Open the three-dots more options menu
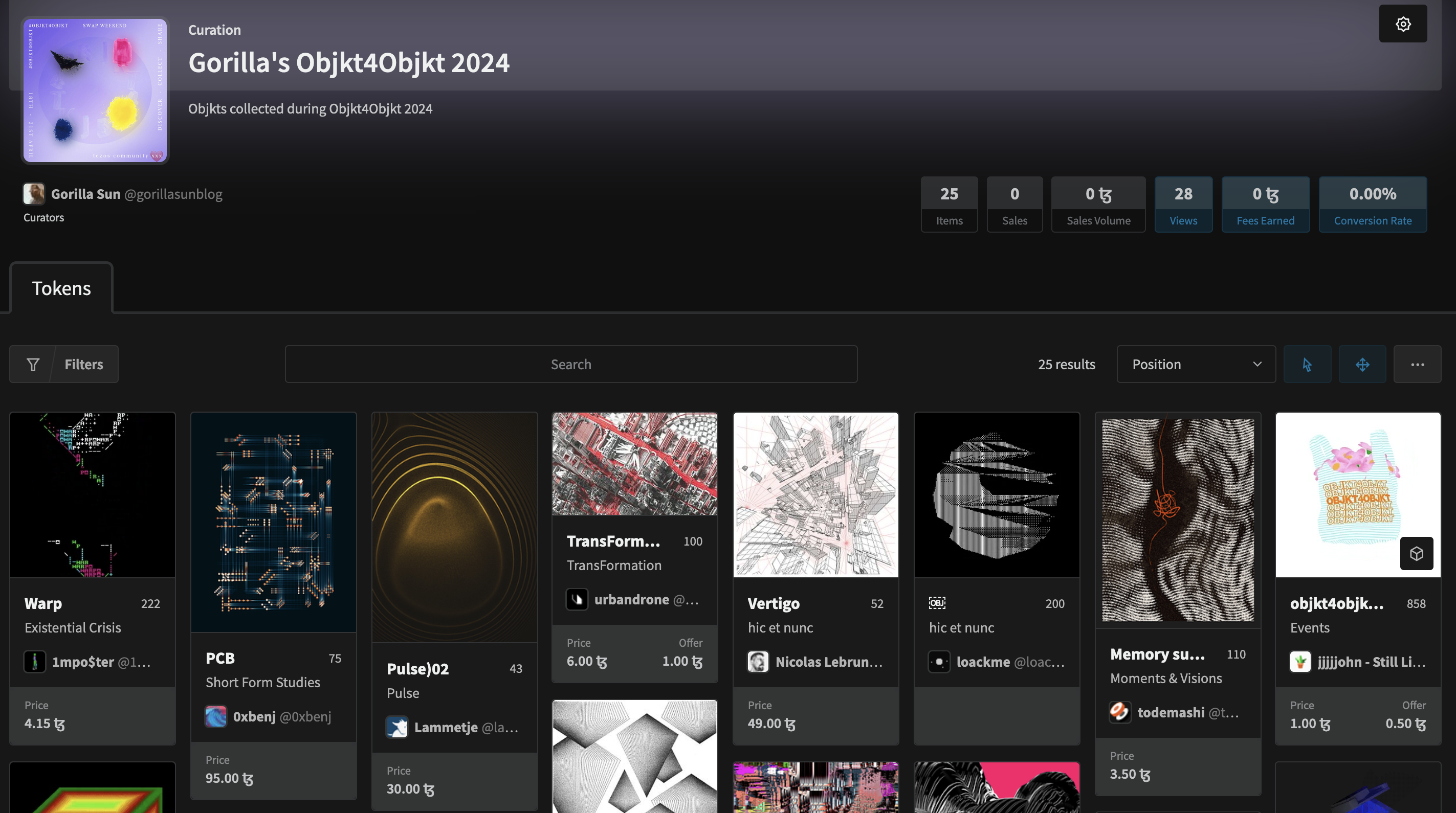The image size is (1456, 813). pyautogui.click(x=1417, y=365)
